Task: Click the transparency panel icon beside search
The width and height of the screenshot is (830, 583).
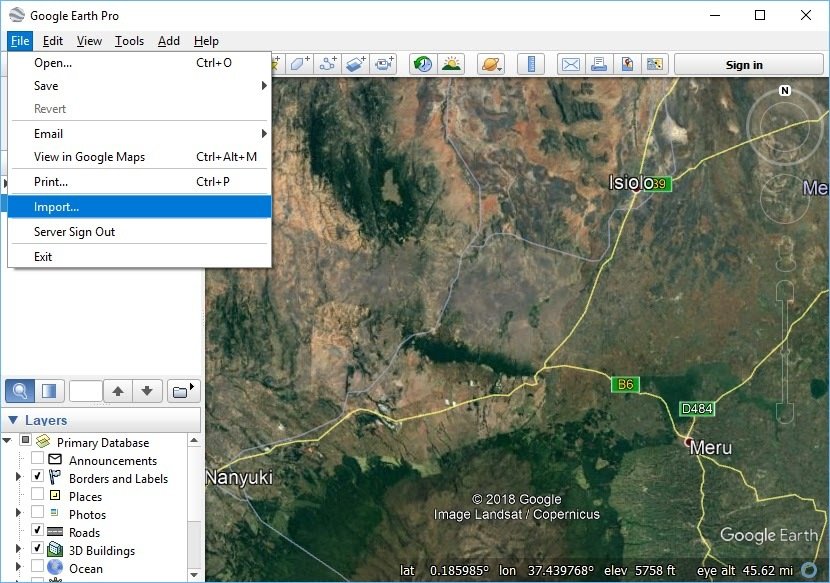Action: [49, 391]
